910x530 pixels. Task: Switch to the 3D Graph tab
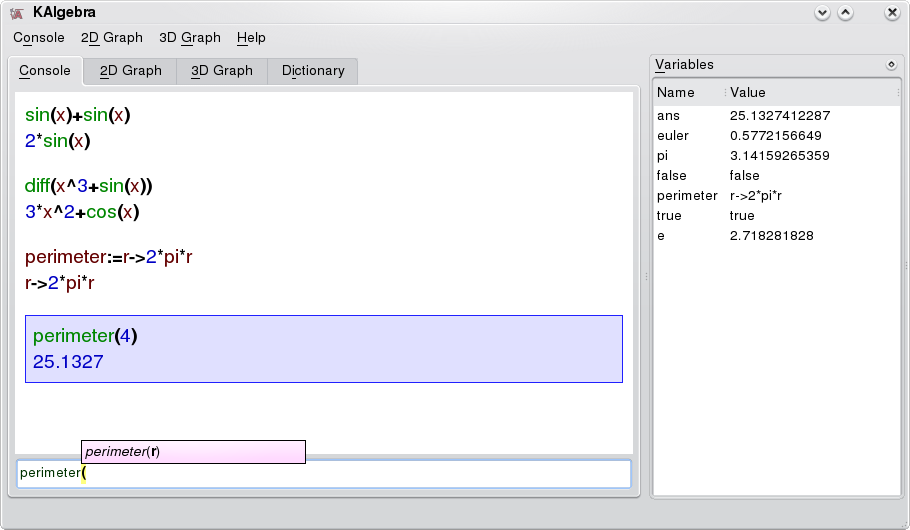pos(222,71)
